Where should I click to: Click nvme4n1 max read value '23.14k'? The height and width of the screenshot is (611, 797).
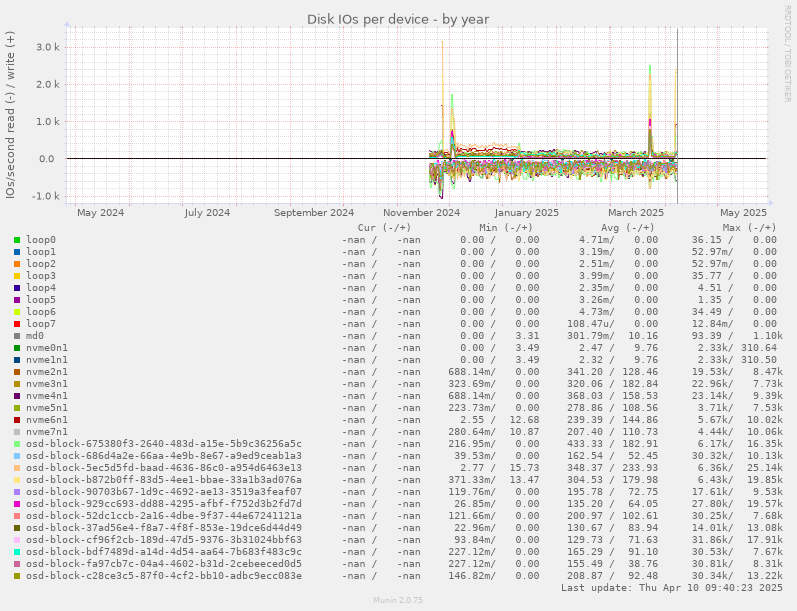(x=712, y=396)
